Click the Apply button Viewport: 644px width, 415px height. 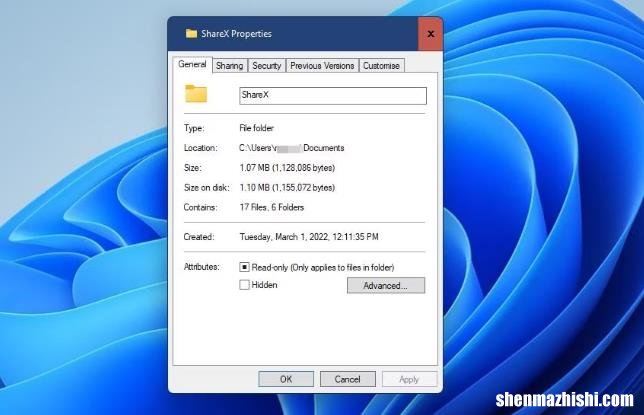(409, 379)
